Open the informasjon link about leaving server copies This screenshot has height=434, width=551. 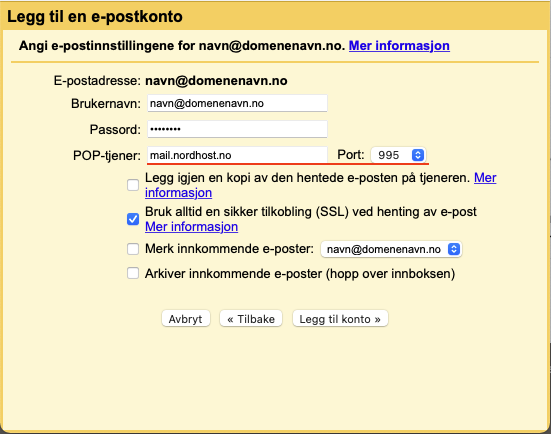click(179, 193)
